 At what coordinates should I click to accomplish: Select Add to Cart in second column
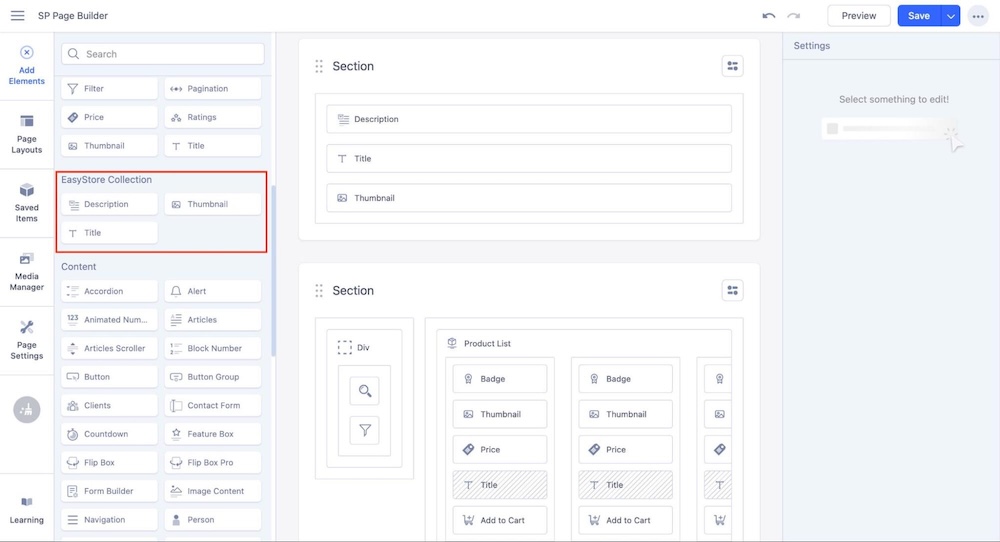point(625,520)
